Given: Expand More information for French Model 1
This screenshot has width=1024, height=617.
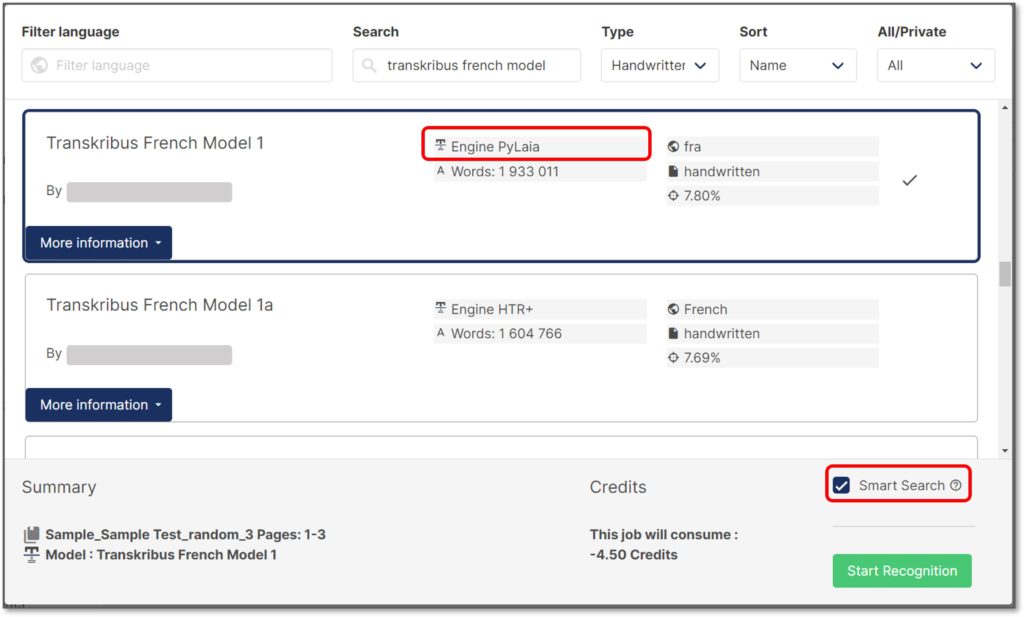Looking at the screenshot, I should [x=99, y=243].
